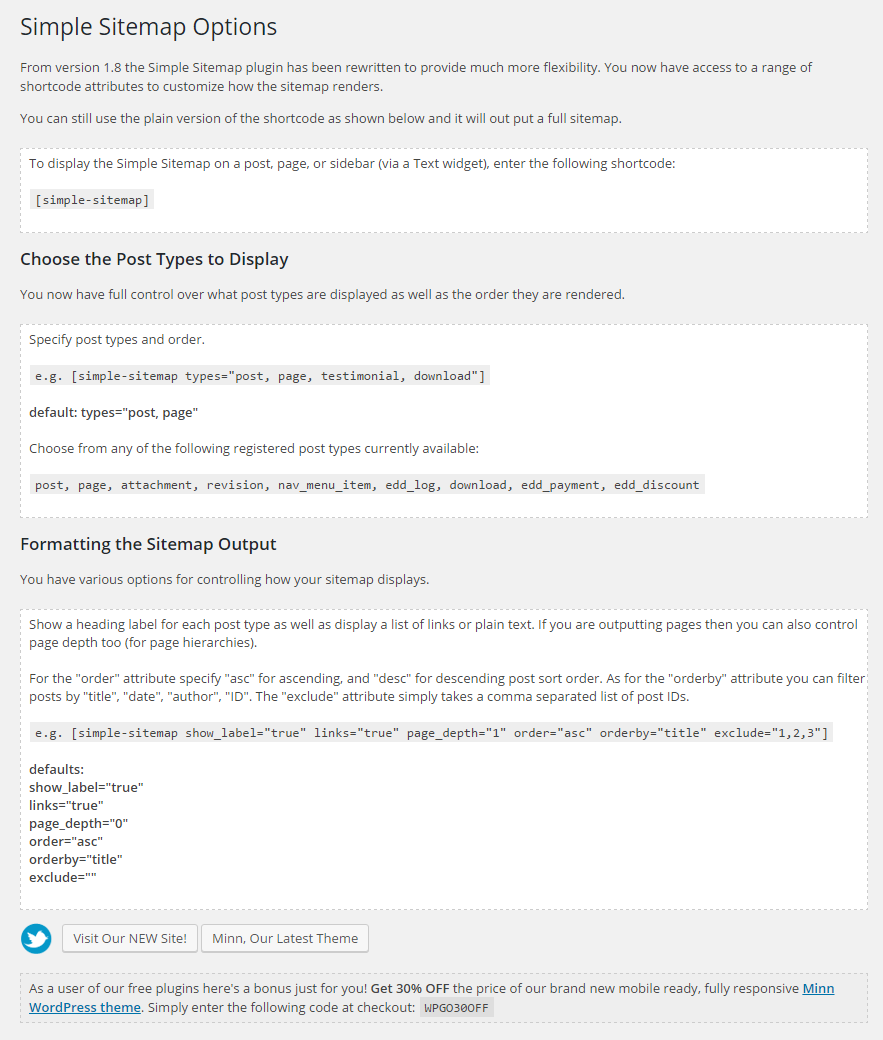
Task: Click the Twitter bird icon
Action: click(36, 938)
